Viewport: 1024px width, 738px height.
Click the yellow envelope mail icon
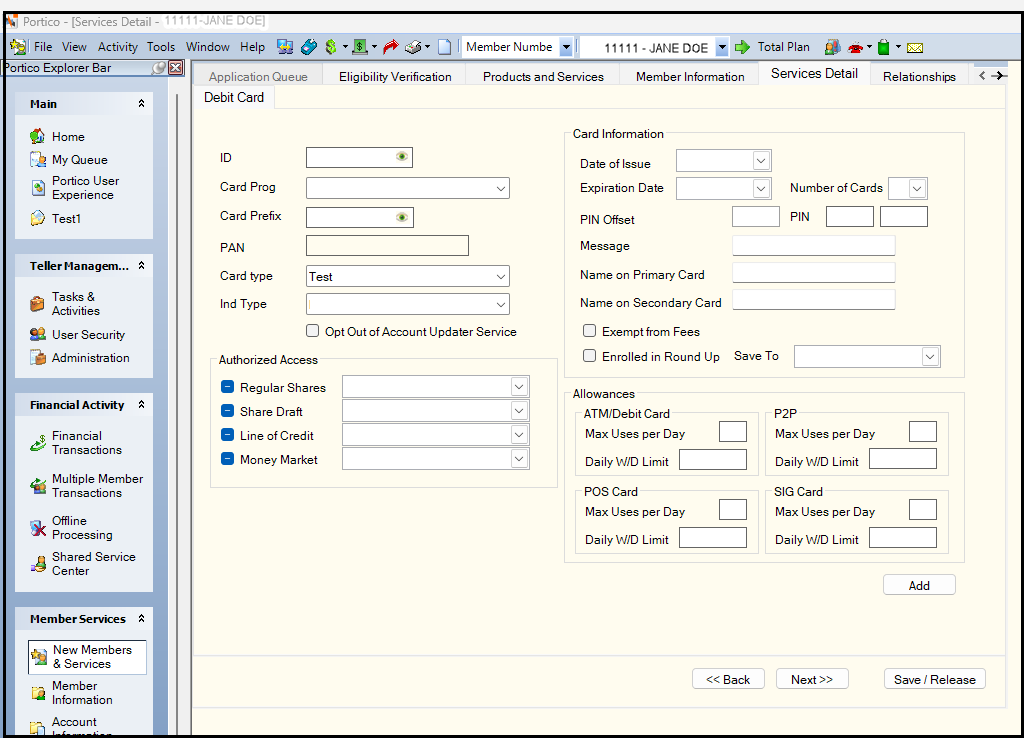pyautogui.click(x=915, y=48)
